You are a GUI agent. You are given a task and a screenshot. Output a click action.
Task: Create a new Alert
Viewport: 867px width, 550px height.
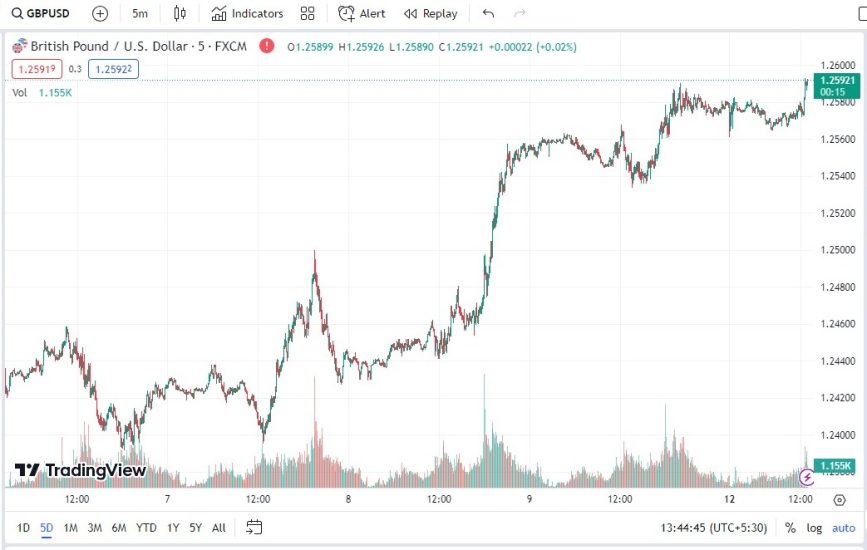pos(362,14)
